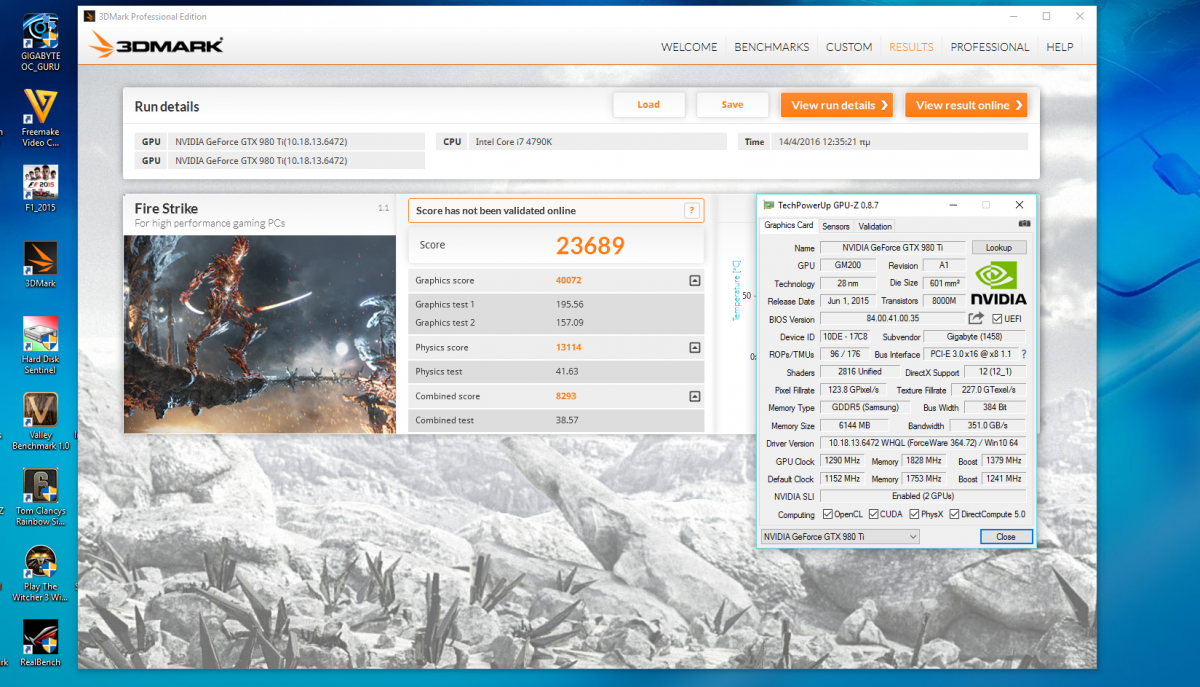Click the Fire Strike preview image

coord(260,335)
